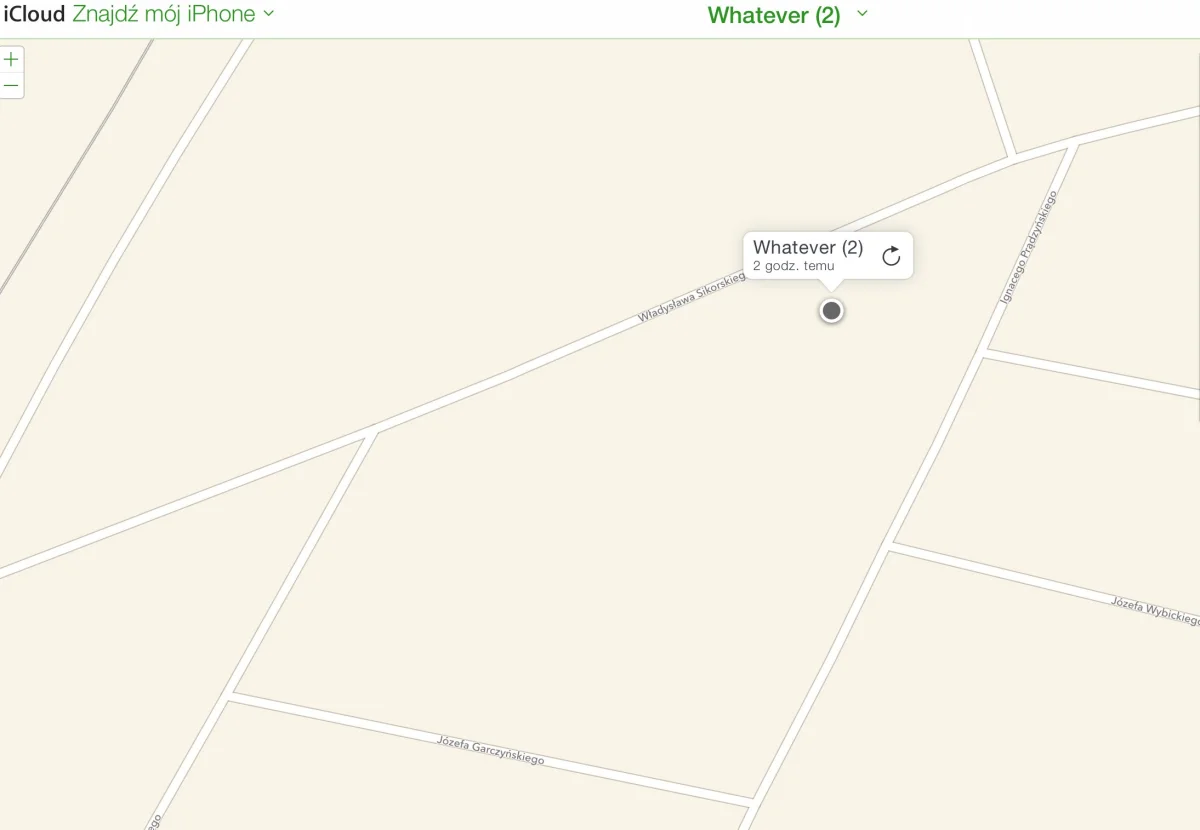This screenshot has height=830, width=1200.
Task: Refresh location of Whatever (2) device
Action: [891, 256]
